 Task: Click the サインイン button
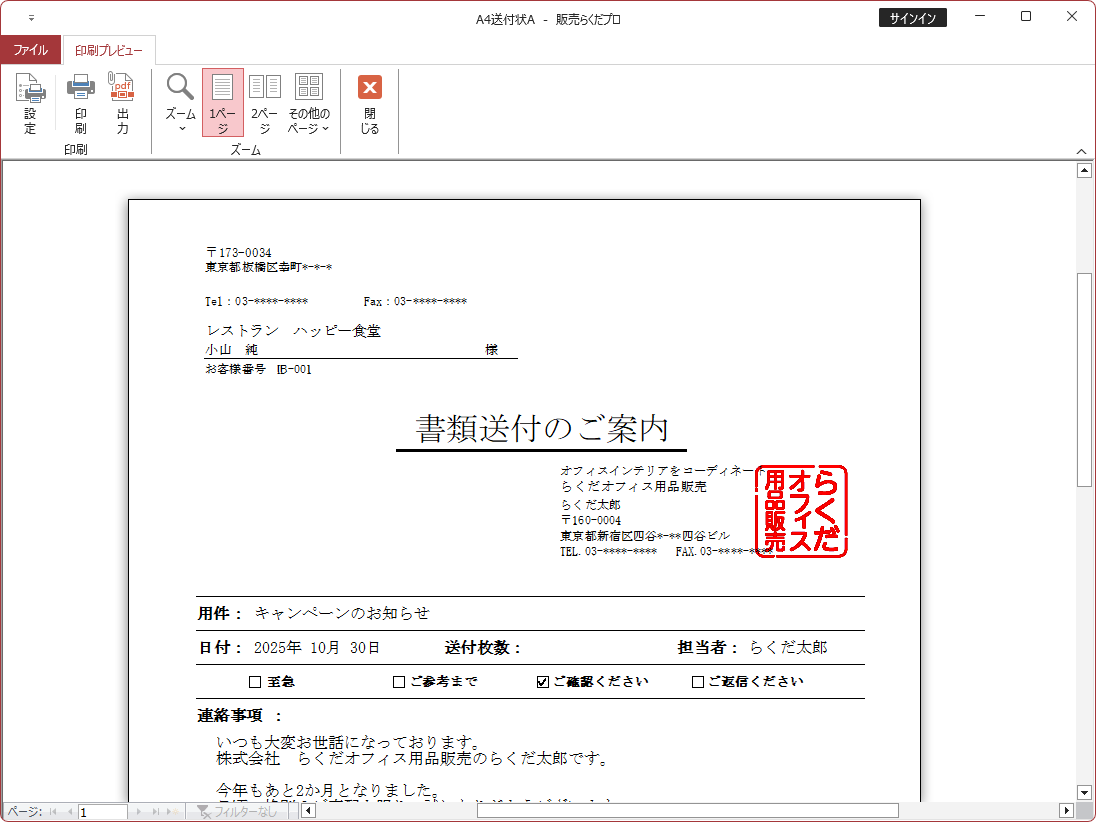(x=912, y=18)
